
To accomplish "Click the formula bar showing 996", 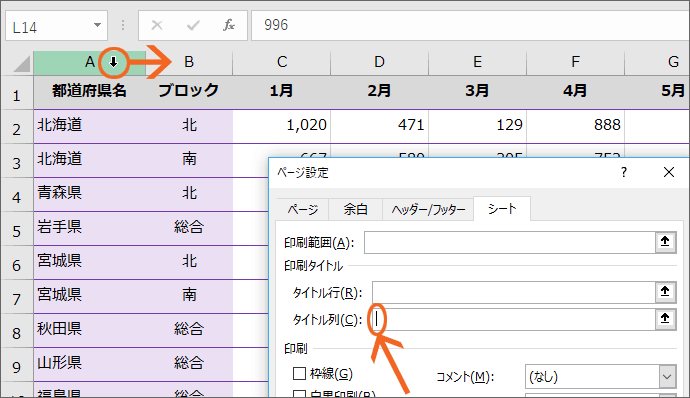I will [x=470, y=26].
